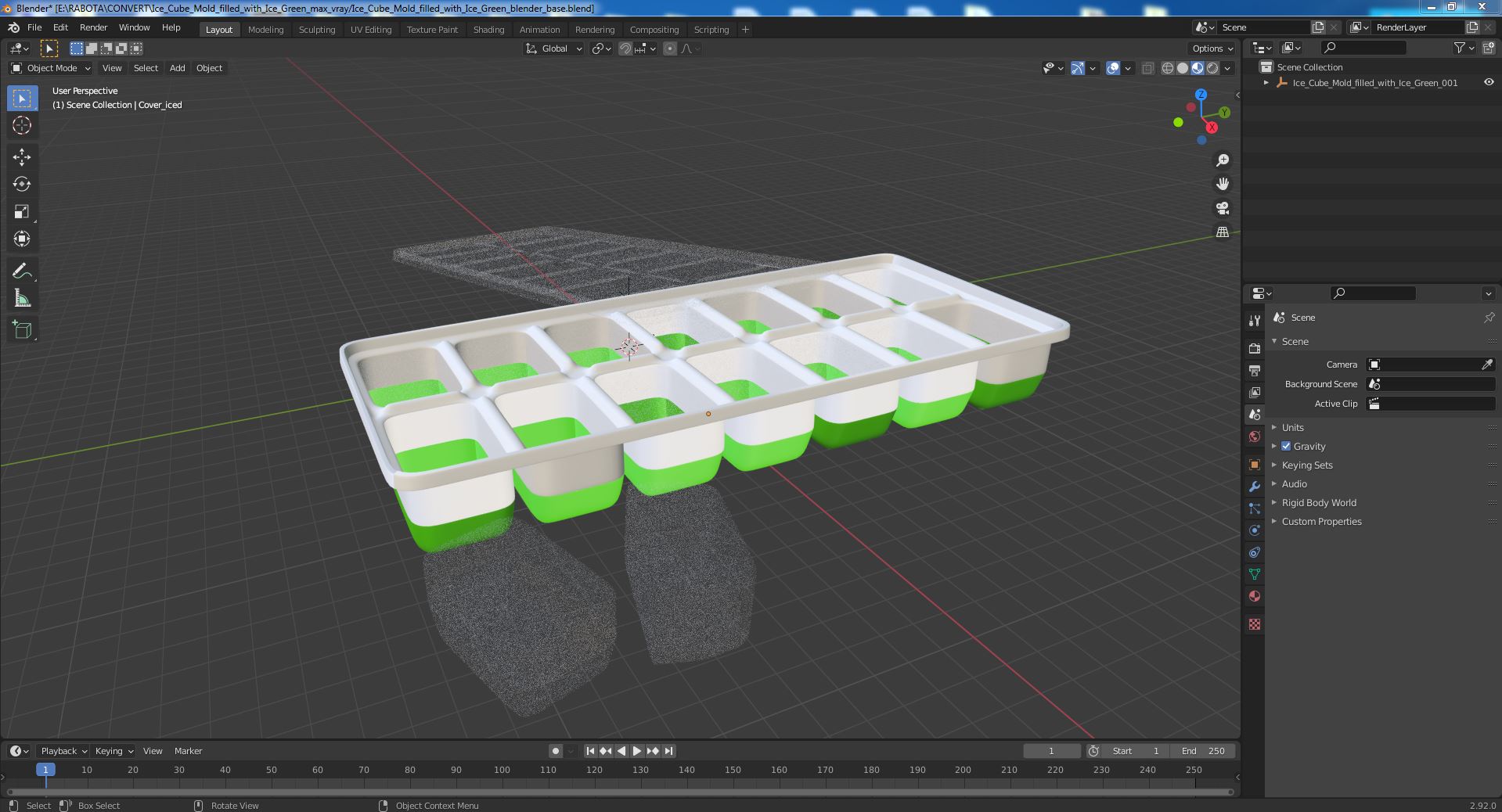This screenshot has height=812, width=1502.
Task: Click the End frame 250 field
Action: [1203, 751]
